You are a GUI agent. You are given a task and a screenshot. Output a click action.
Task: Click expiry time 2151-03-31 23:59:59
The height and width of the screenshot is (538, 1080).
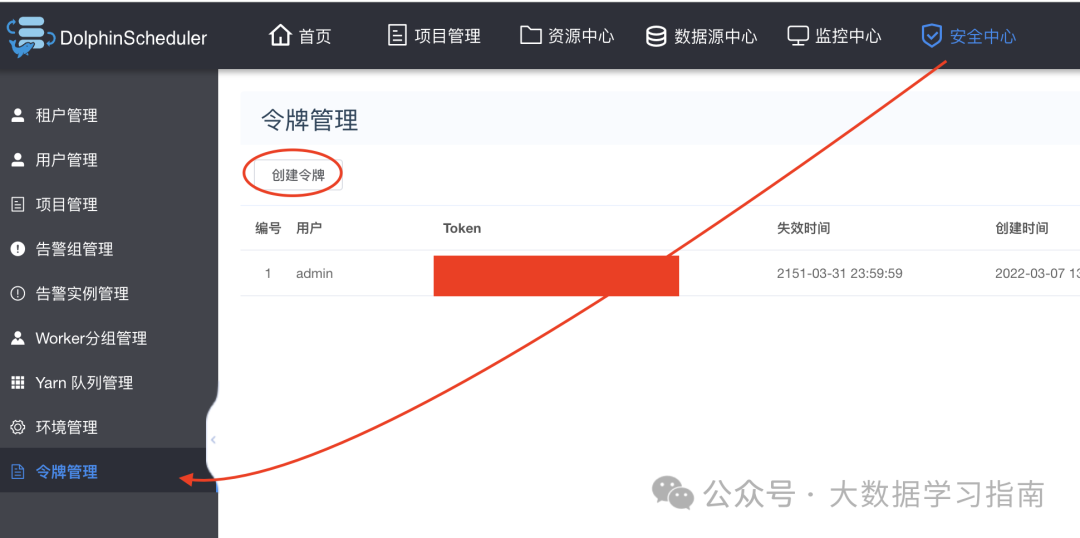pos(840,273)
